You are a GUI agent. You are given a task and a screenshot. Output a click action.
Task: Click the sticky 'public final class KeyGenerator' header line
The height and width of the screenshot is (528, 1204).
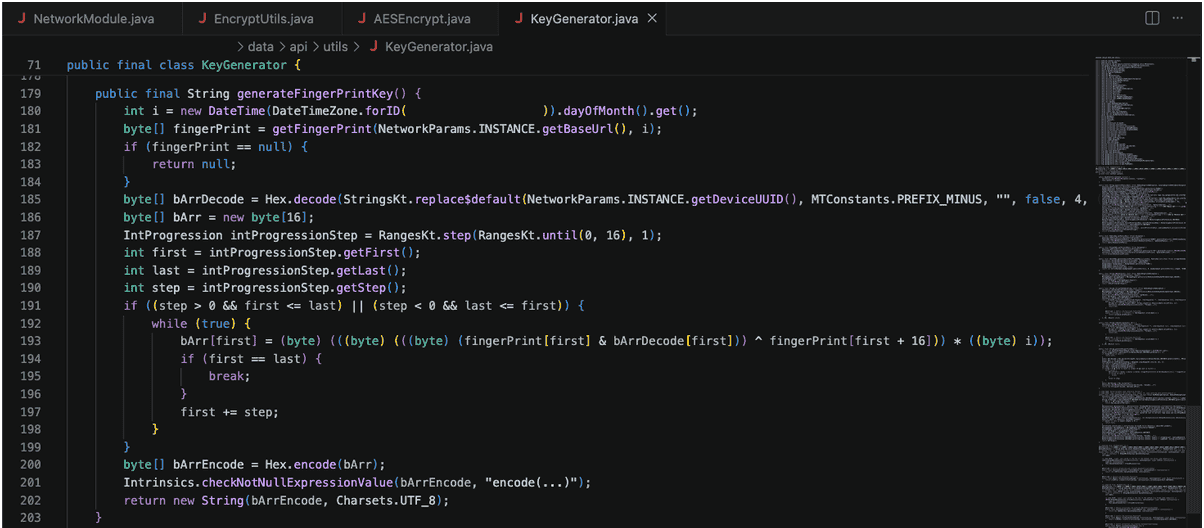pos(183,65)
